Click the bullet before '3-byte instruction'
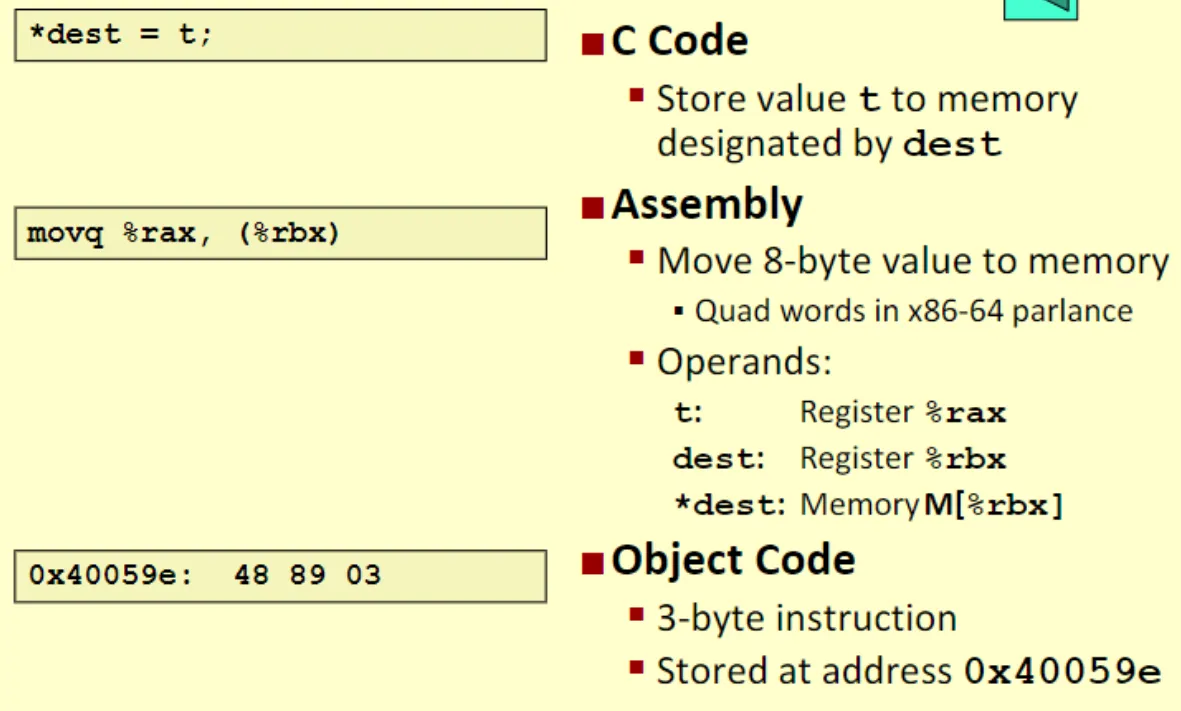The height and width of the screenshot is (711, 1181). [636, 614]
